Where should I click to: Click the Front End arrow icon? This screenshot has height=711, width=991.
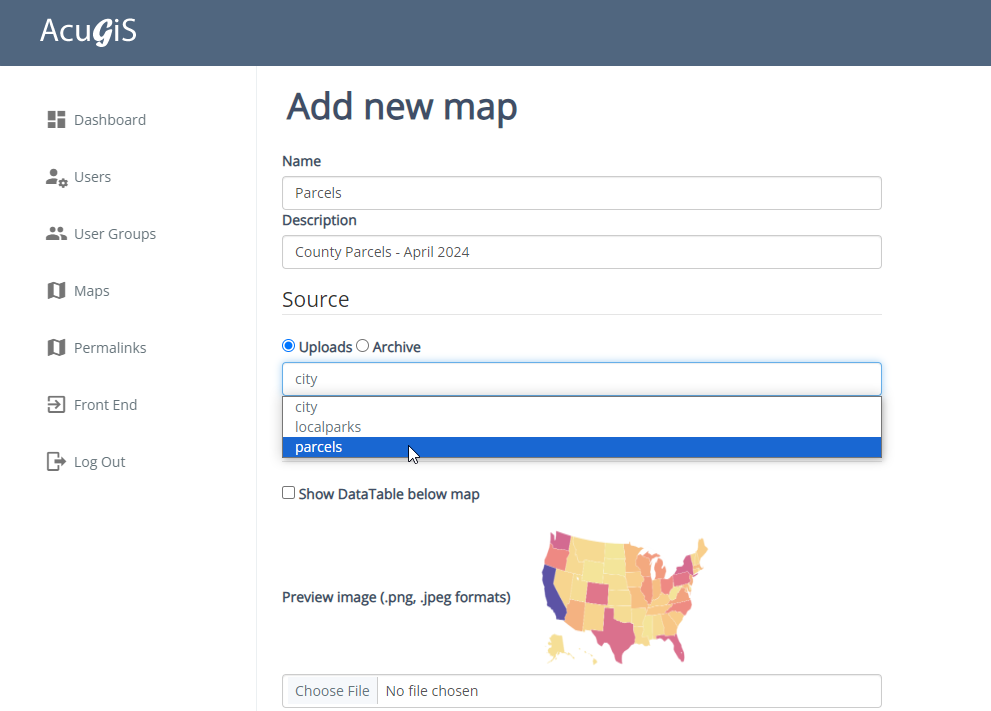[x=56, y=405]
